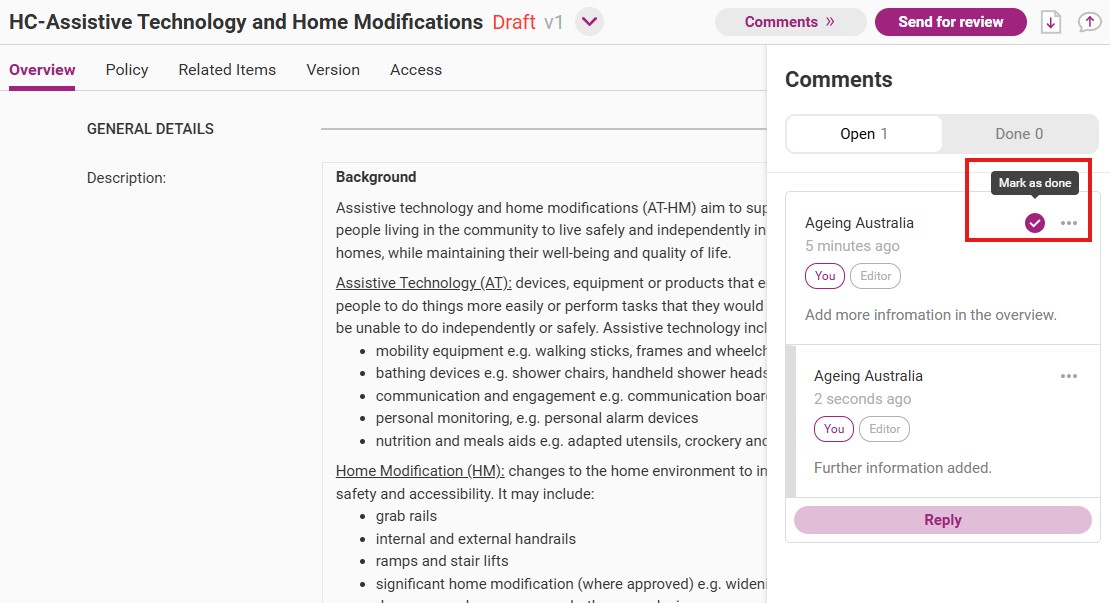
Task: Select the Access tab
Action: [x=416, y=69]
